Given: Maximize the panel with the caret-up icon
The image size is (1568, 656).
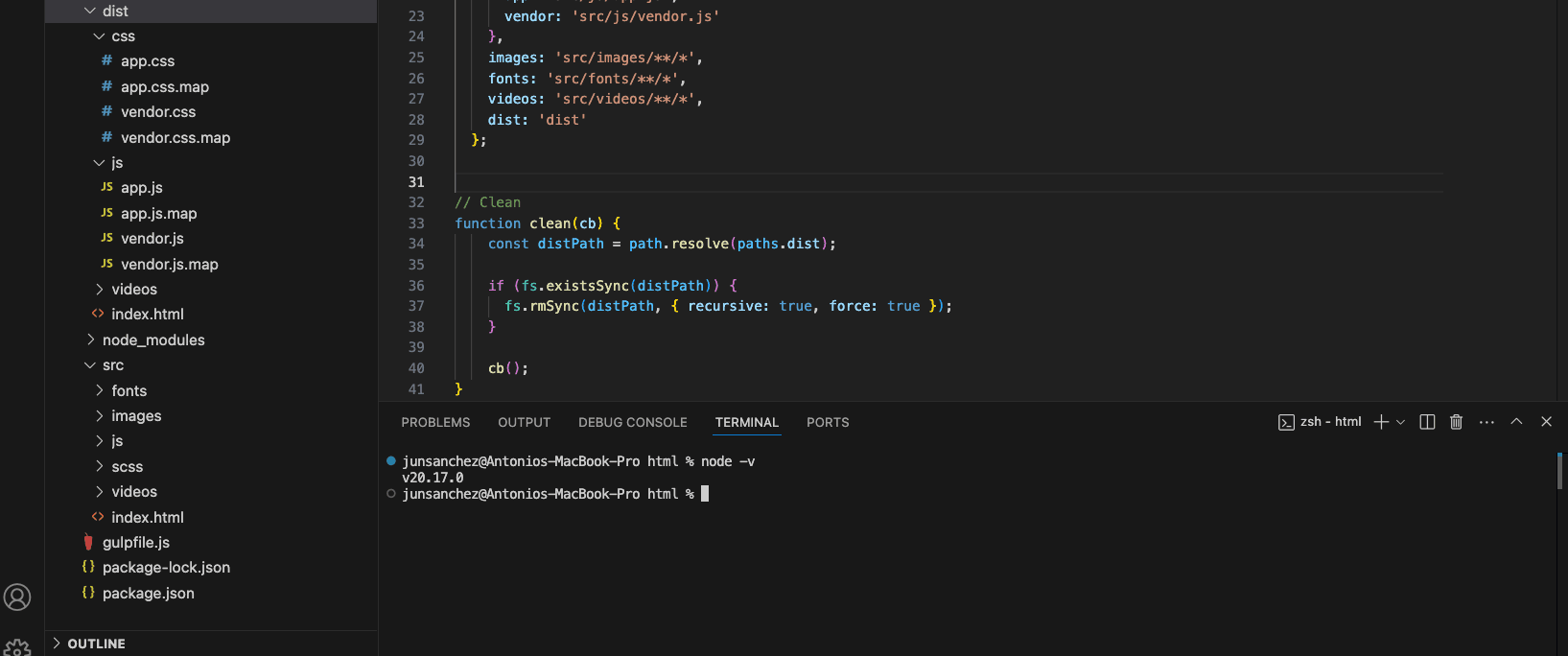Looking at the screenshot, I should point(1516,422).
